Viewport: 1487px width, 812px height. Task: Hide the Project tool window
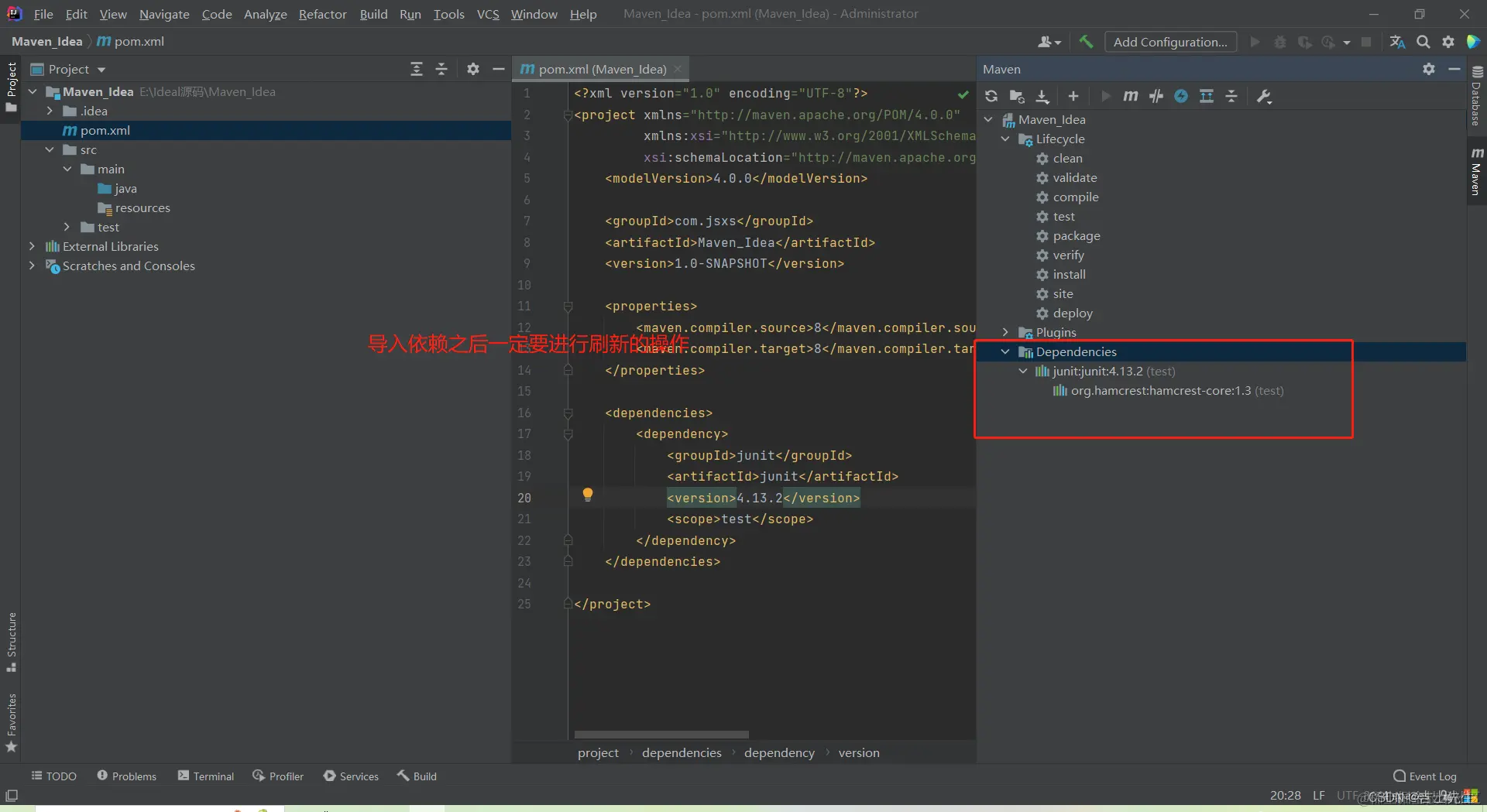[x=499, y=69]
